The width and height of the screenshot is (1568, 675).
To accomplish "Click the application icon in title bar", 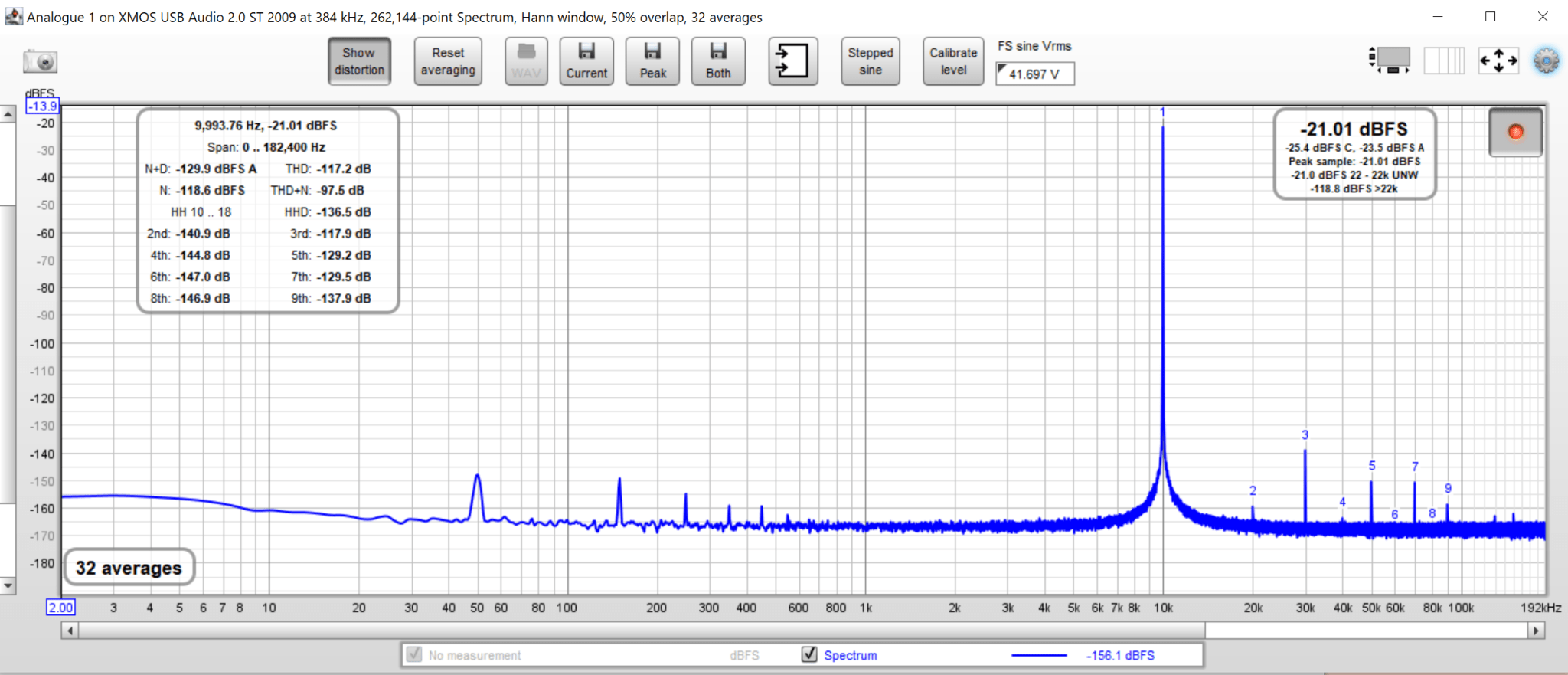I will click(13, 16).
